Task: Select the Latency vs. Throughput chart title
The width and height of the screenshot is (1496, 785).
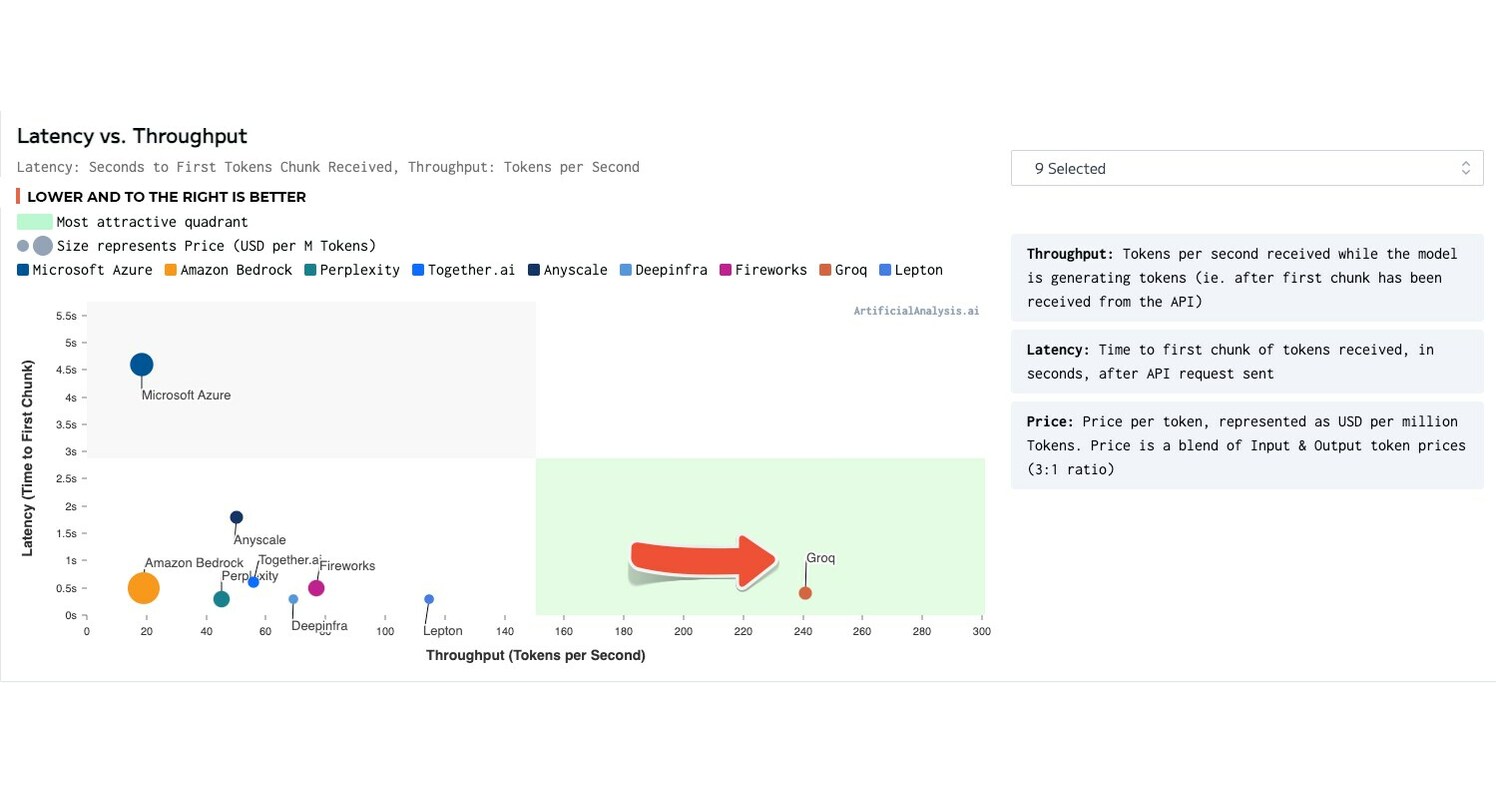Action: 133,136
